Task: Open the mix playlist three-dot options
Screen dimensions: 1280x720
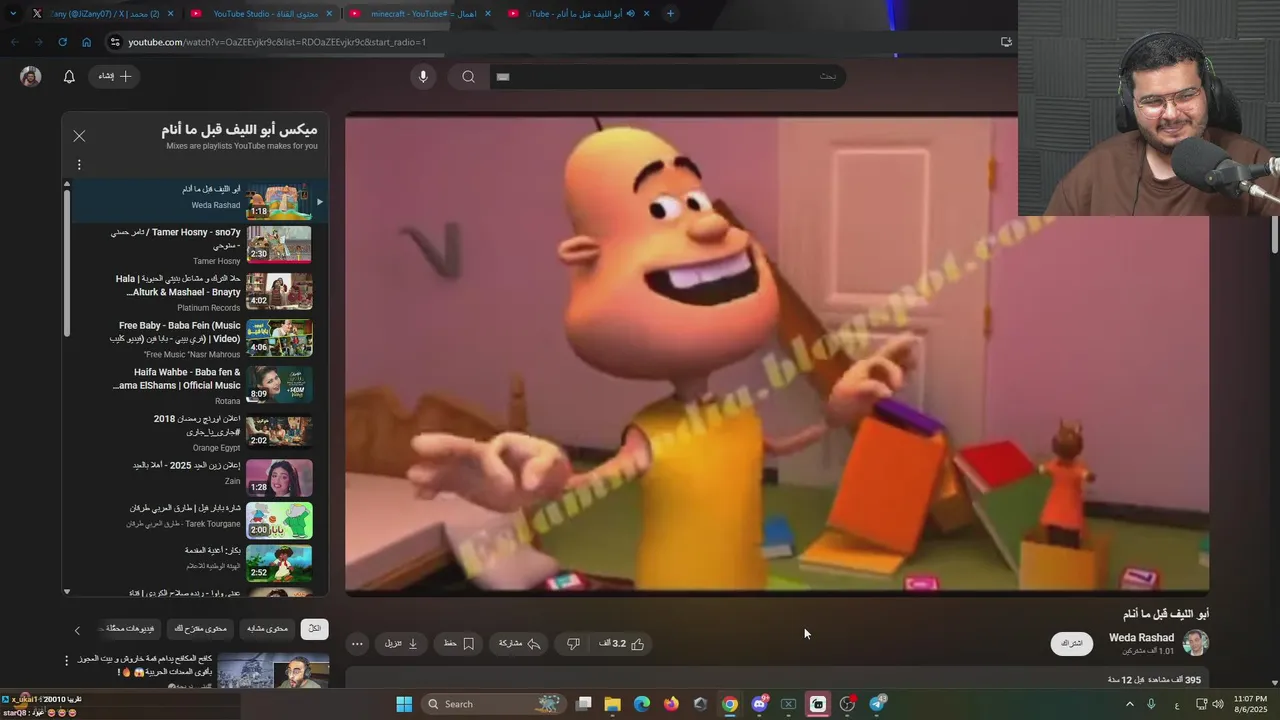Action: point(79,165)
